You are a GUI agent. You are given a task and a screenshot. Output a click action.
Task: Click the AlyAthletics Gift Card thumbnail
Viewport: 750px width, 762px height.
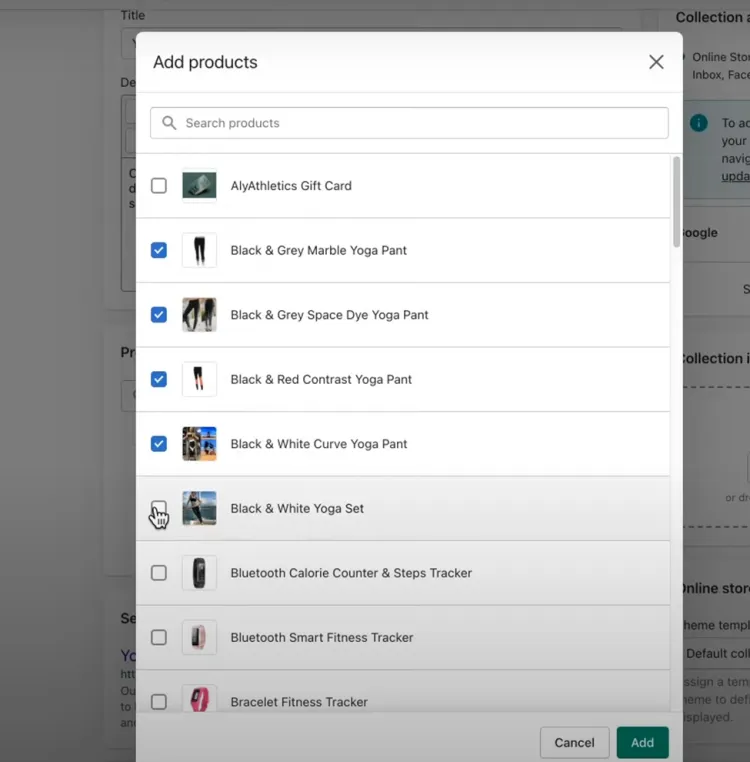[x=199, y=186]
